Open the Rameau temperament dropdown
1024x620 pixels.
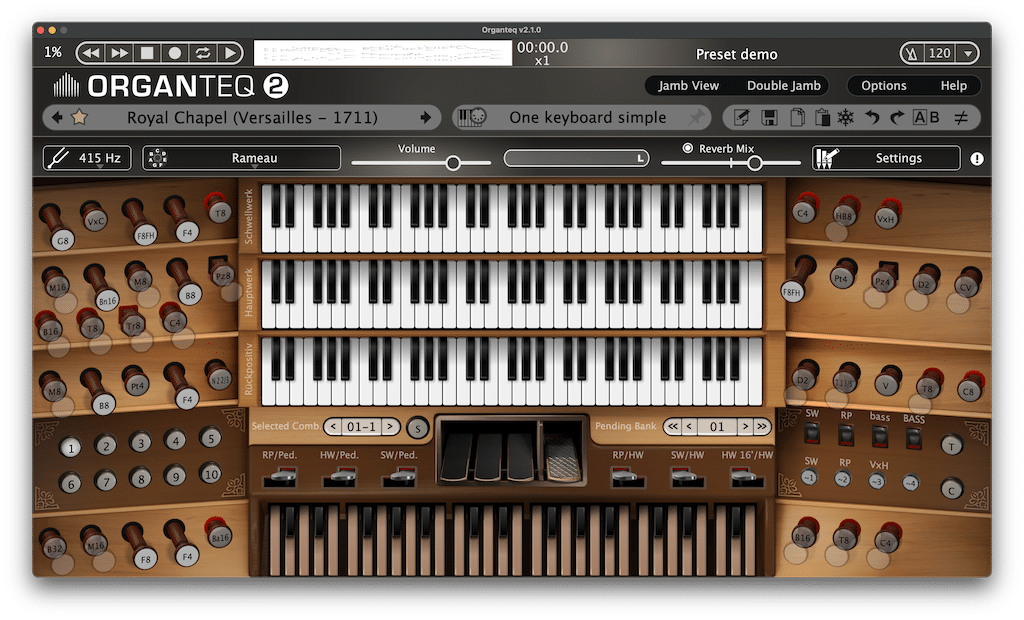coord(242,158)
